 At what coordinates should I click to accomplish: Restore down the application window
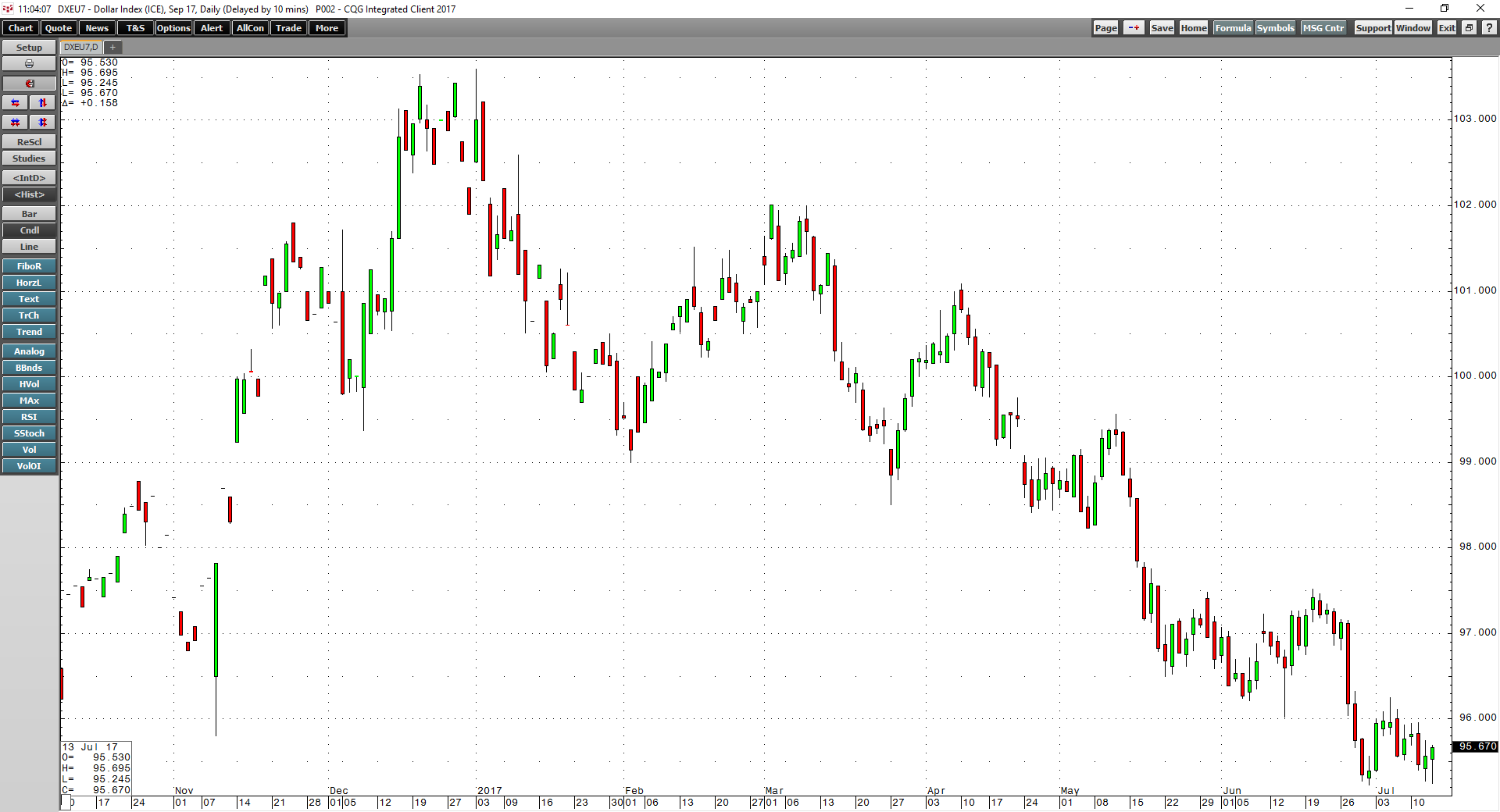click(x=1445, y=9)
